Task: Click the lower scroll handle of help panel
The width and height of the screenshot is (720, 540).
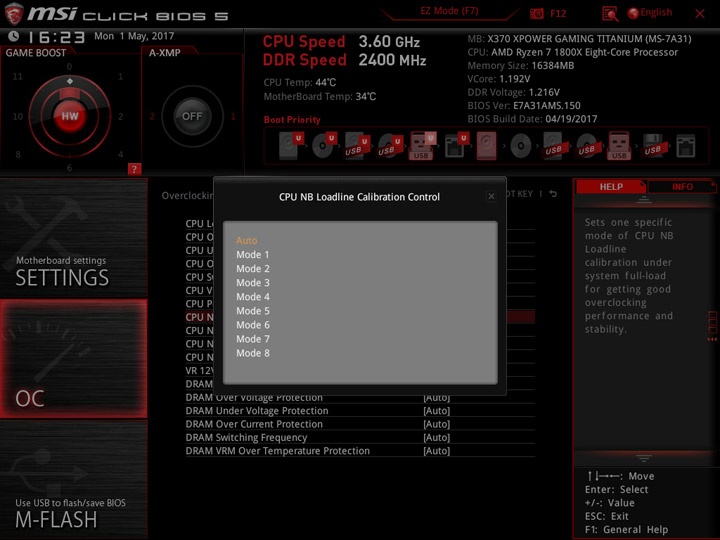Action: [x=644, y=458]
